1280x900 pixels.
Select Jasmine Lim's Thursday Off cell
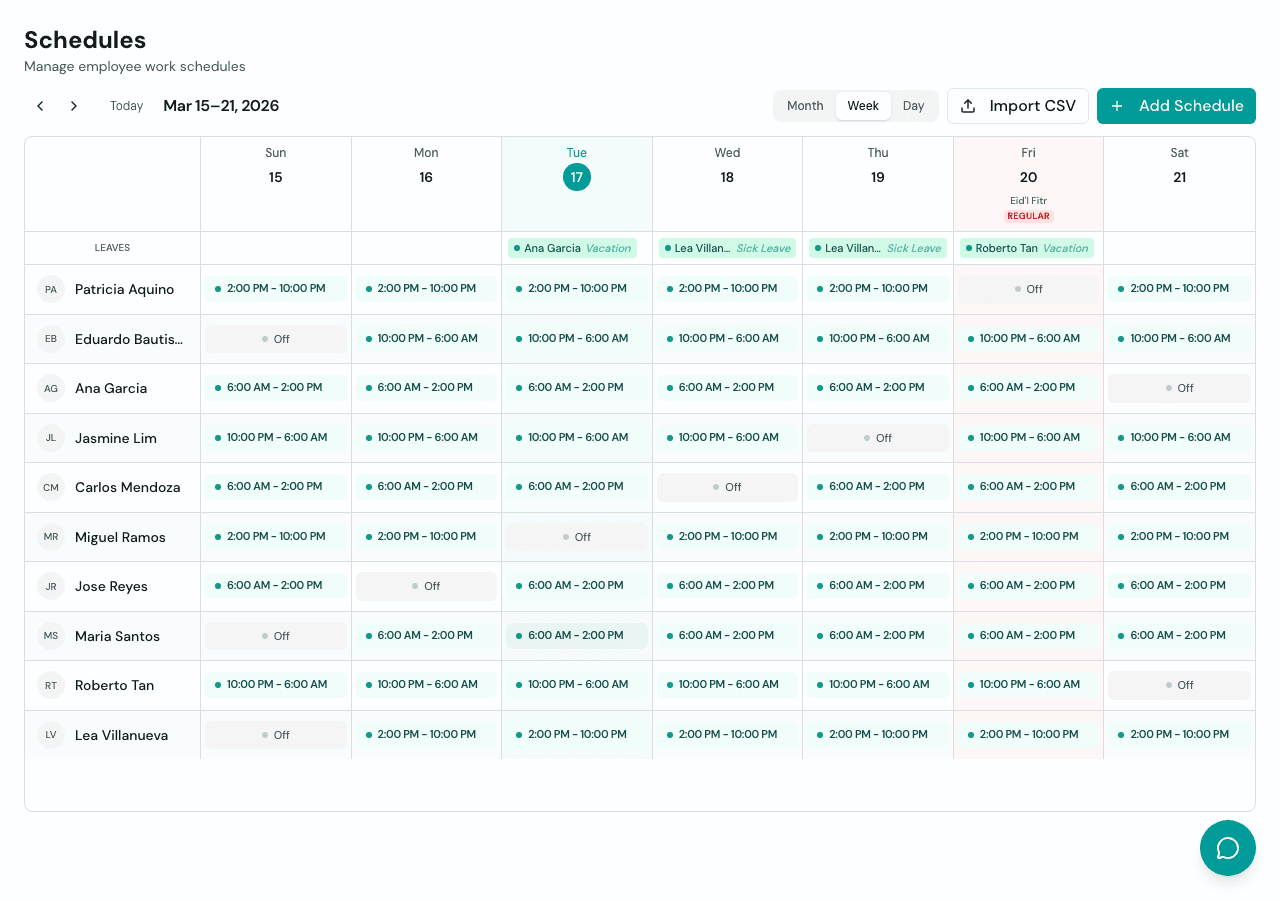coord(877,437)
